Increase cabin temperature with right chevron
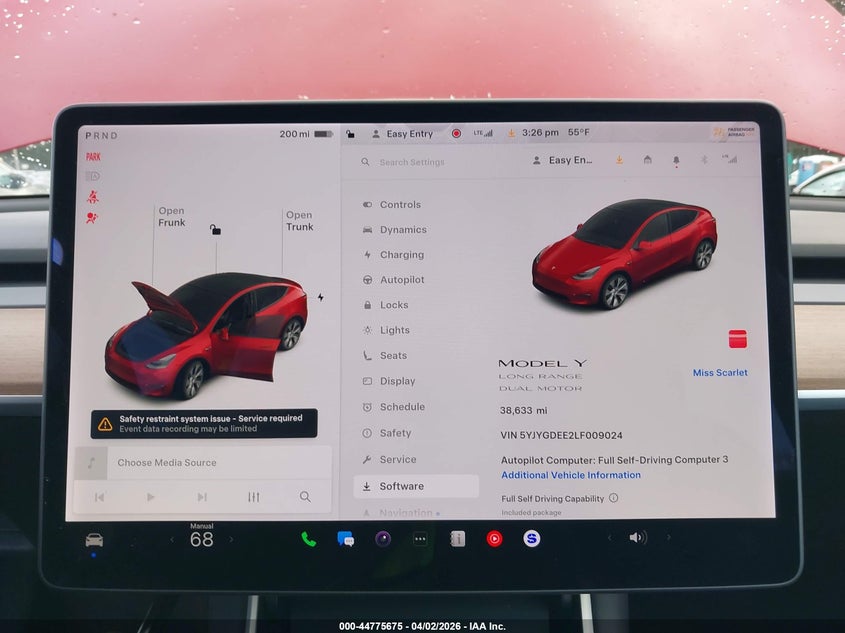 [x=231, y=540]
